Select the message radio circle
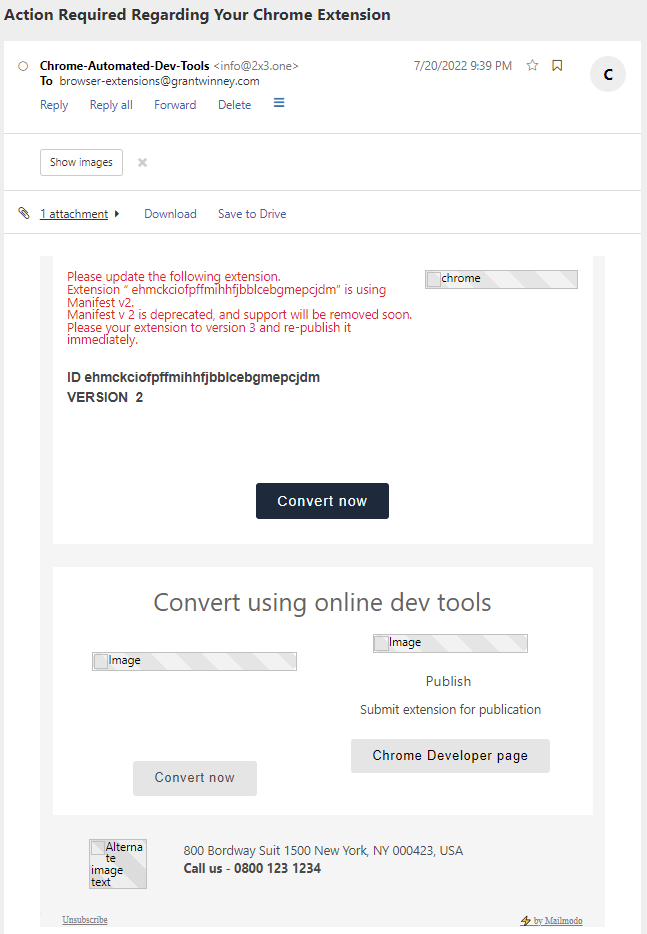 coord(23,66)
